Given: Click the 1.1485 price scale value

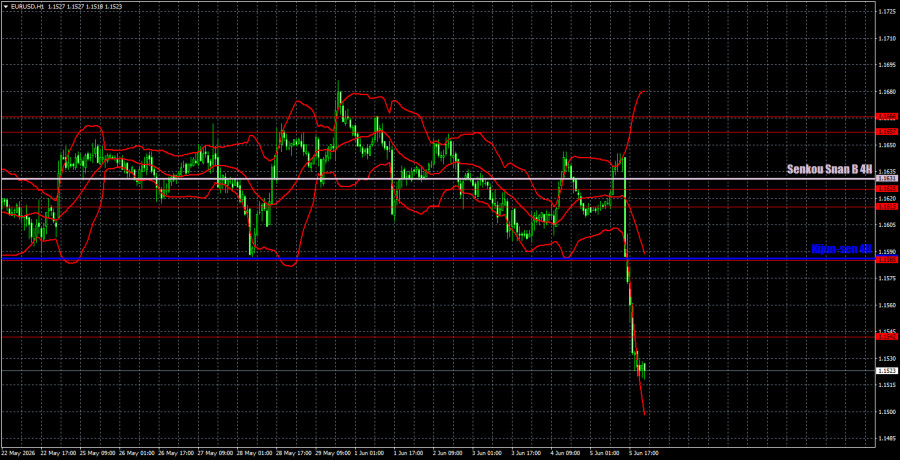Looking at the screenshot, I should (x=885, y=439).
